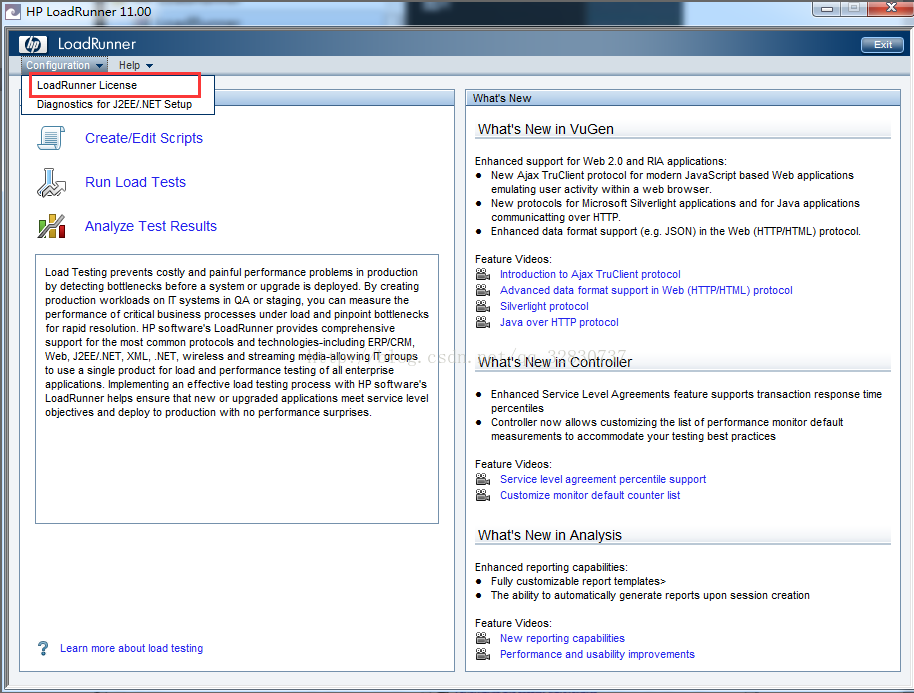The width and height of the screenshot is (914, 693).
Task: Click the HP LoadRunner 11.00 window title icon
Action: point(12,12)
